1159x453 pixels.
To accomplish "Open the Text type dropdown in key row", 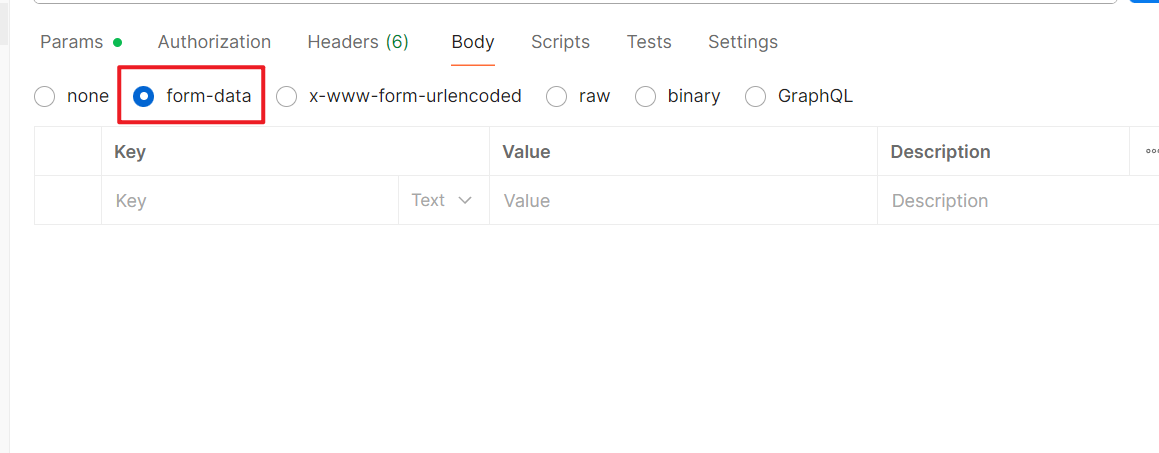I will click(x=442, y=200).
